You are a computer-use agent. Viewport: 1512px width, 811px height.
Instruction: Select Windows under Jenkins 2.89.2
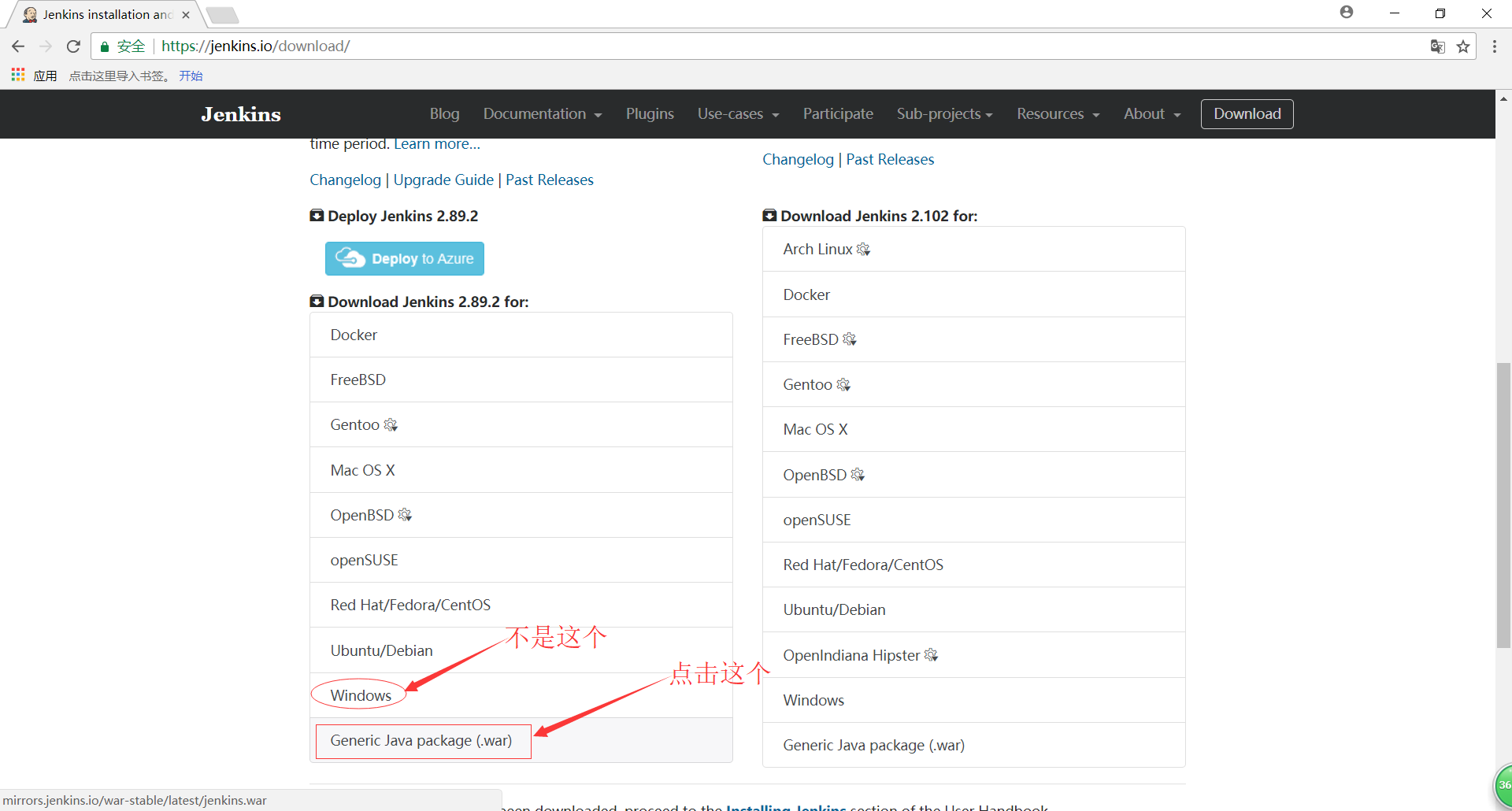[521, 695]
